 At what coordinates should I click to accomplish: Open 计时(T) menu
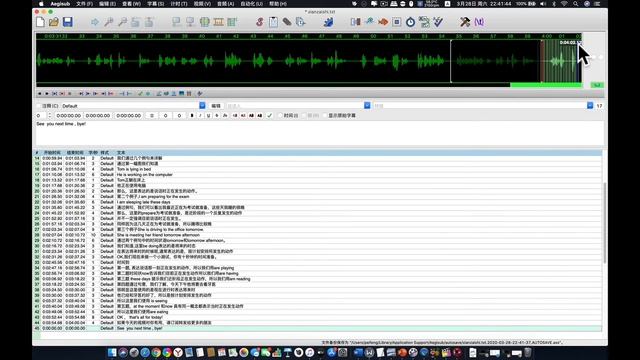pyautogui.click(x=179, y=4)
